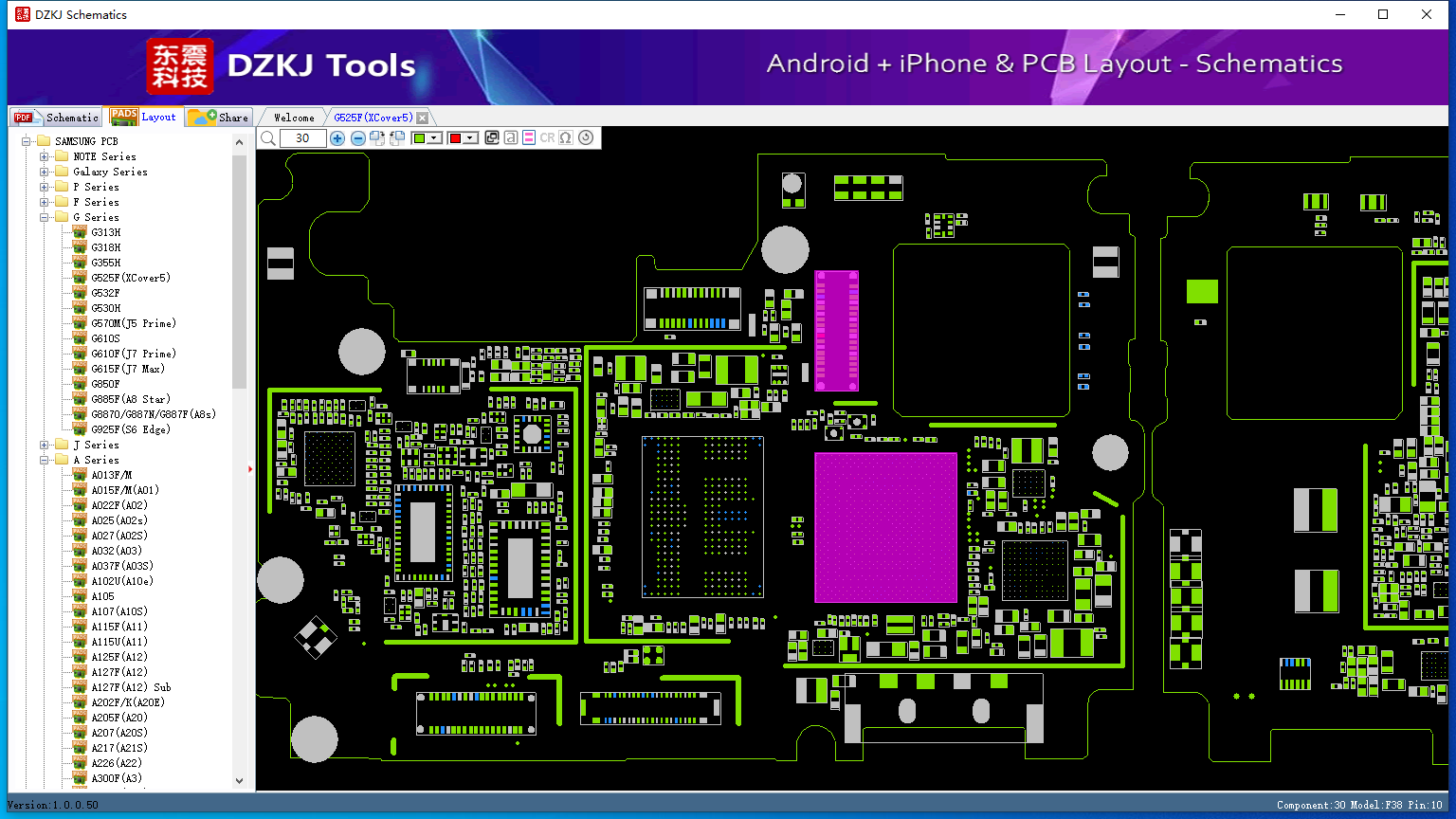Open the red color dropdown arrow

470,138
